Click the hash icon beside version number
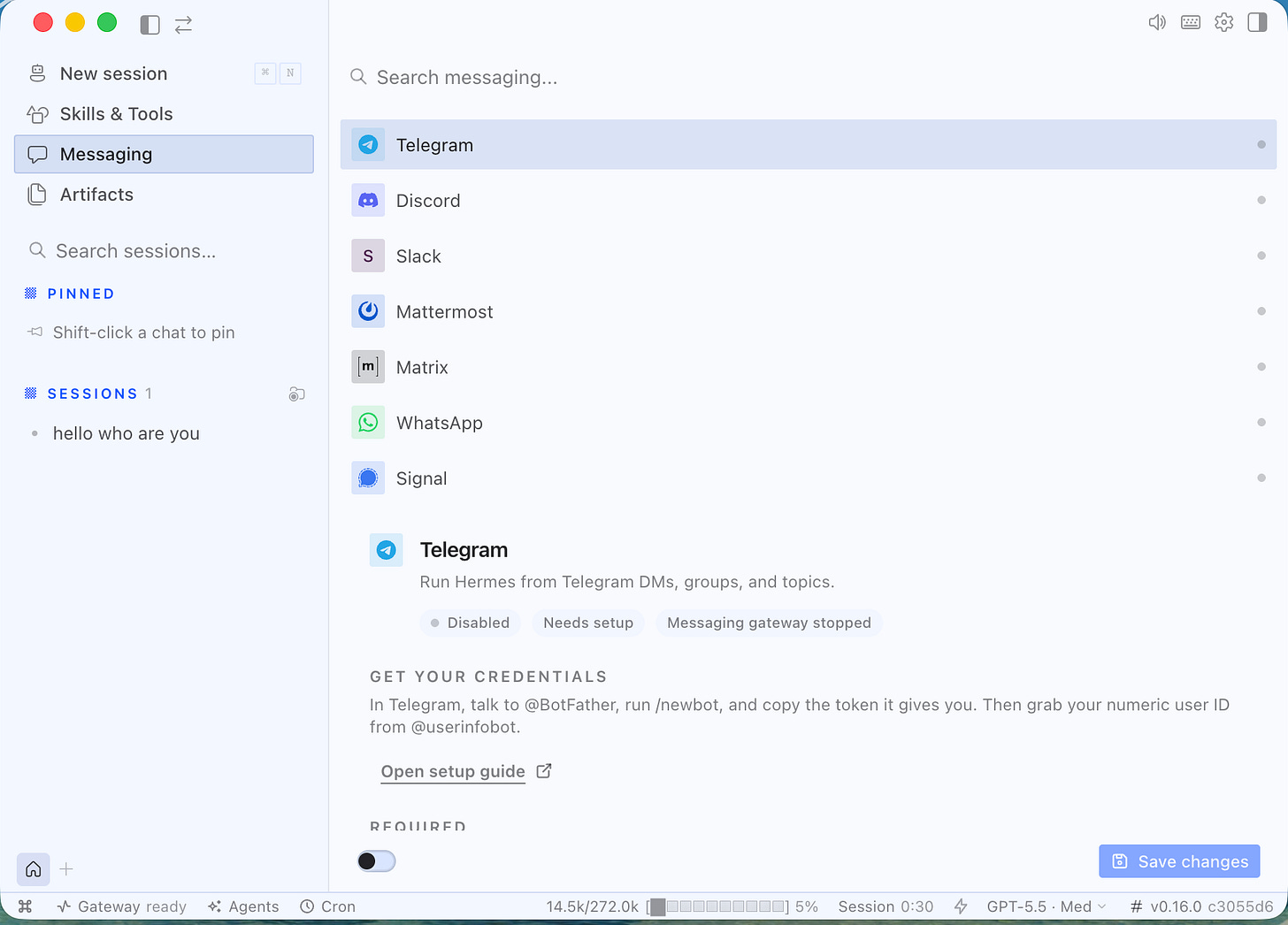The width and height of the screenshot is (1288, 925). [x=1137, y=906]
